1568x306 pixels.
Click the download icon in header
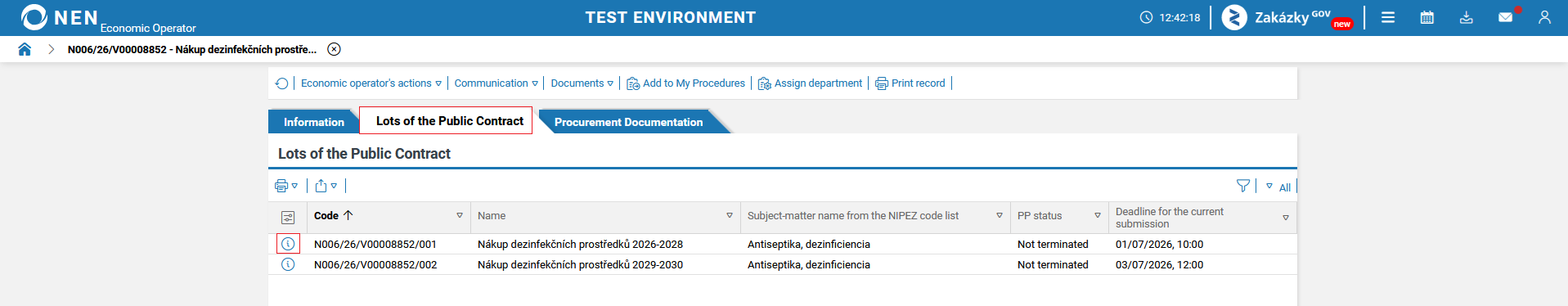click(1467, 17)
